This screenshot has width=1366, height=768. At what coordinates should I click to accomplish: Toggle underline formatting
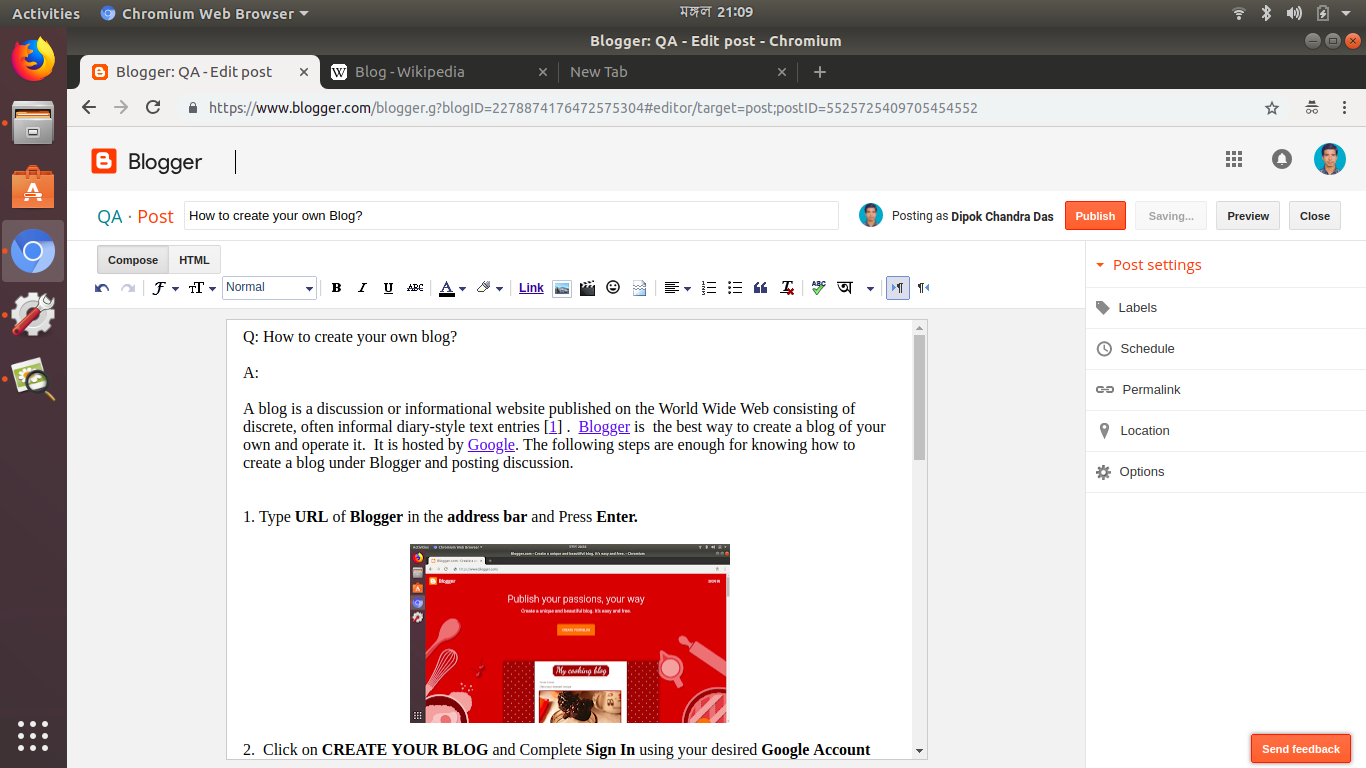389,288
